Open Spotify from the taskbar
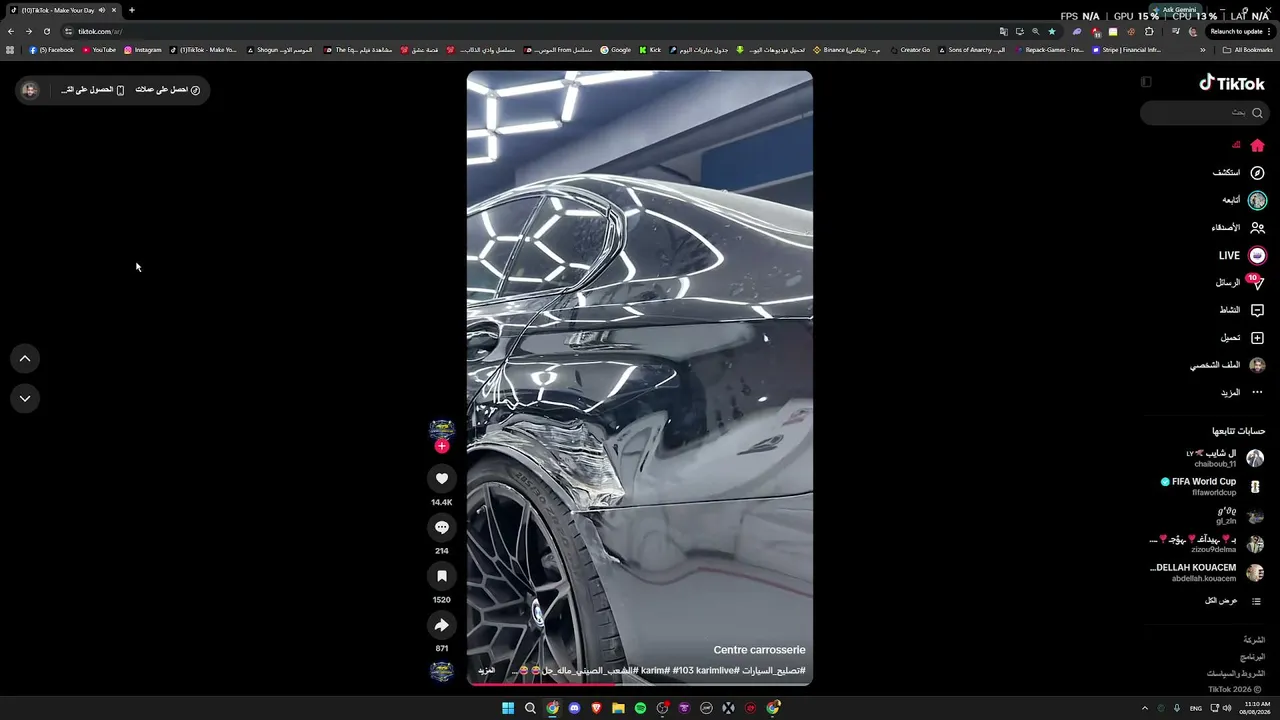Image resolution: width=1280 pixels, height=720 pixels. pos(640,708)
